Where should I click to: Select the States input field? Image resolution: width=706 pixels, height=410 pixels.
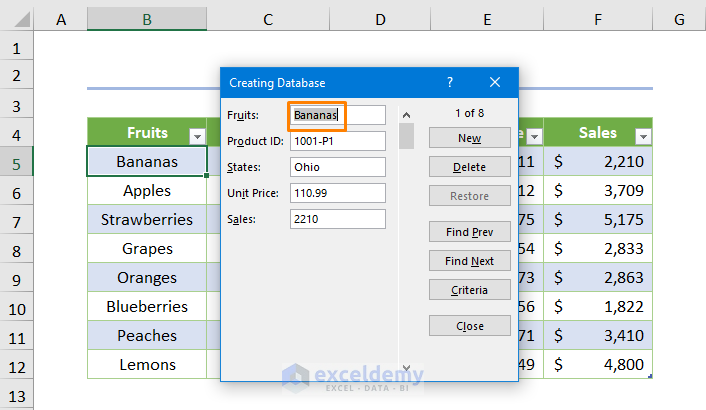coord(337,167)
